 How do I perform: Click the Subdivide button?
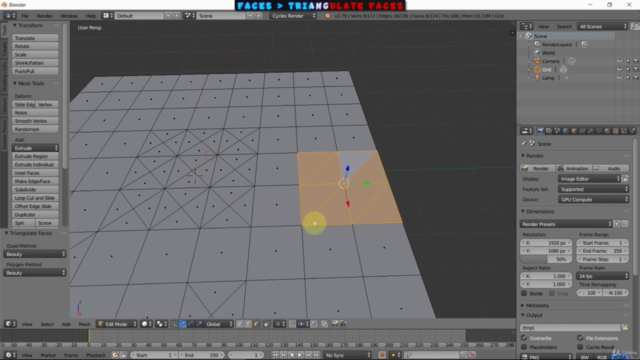pos(35,189)
